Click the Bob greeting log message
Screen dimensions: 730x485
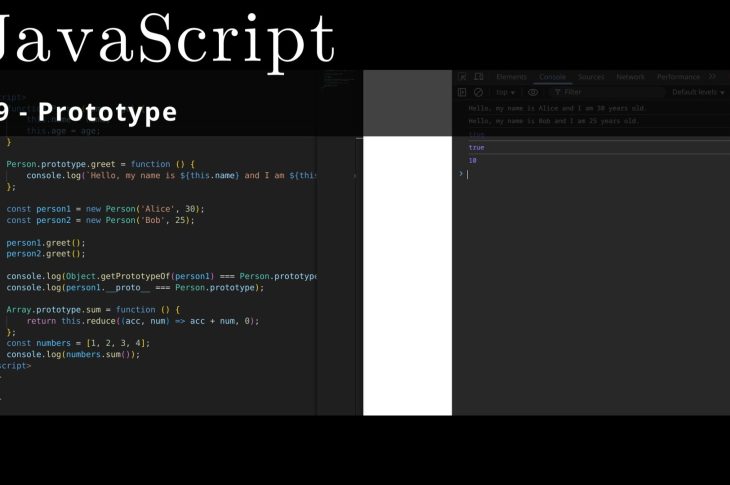click(553, 121)
